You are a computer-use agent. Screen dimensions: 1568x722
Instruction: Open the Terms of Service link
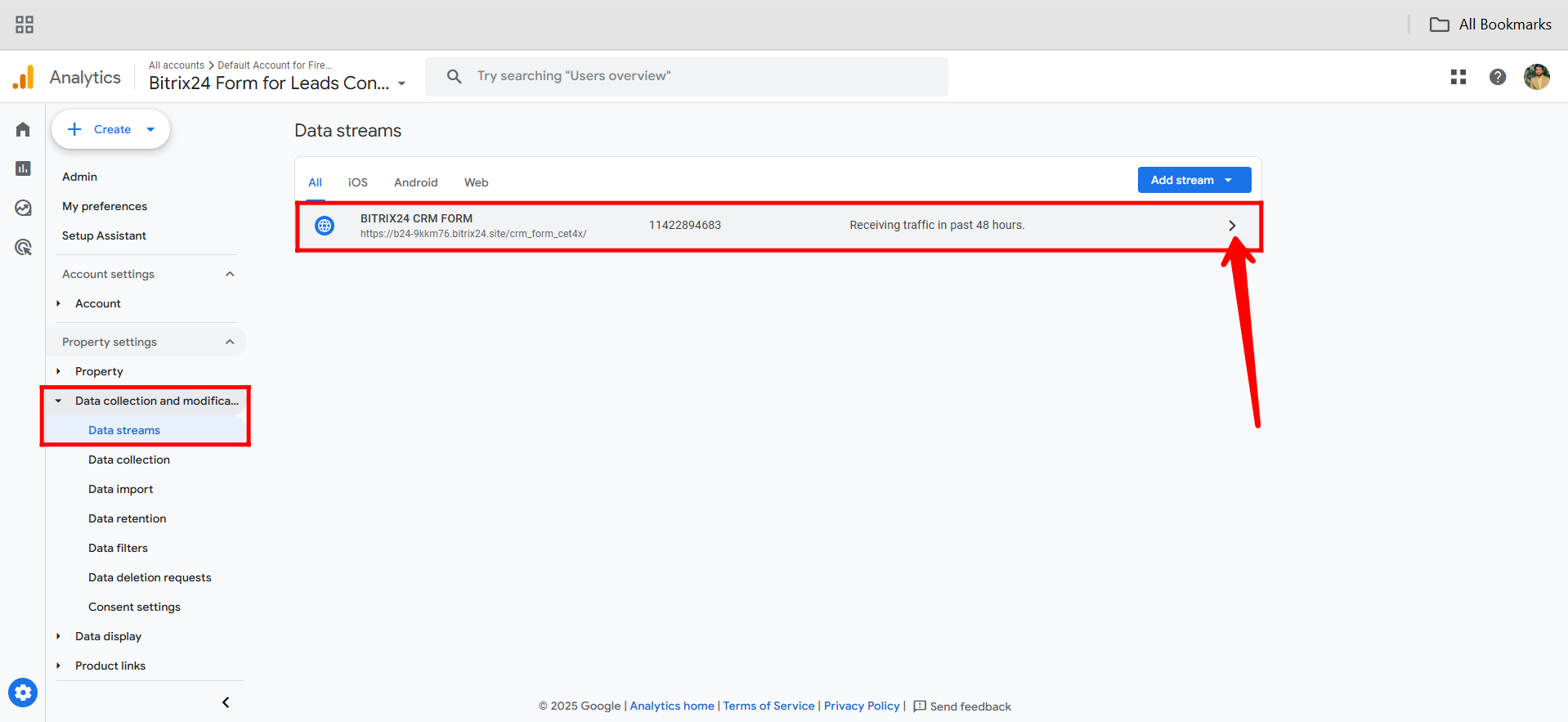[x=768, y=706]
